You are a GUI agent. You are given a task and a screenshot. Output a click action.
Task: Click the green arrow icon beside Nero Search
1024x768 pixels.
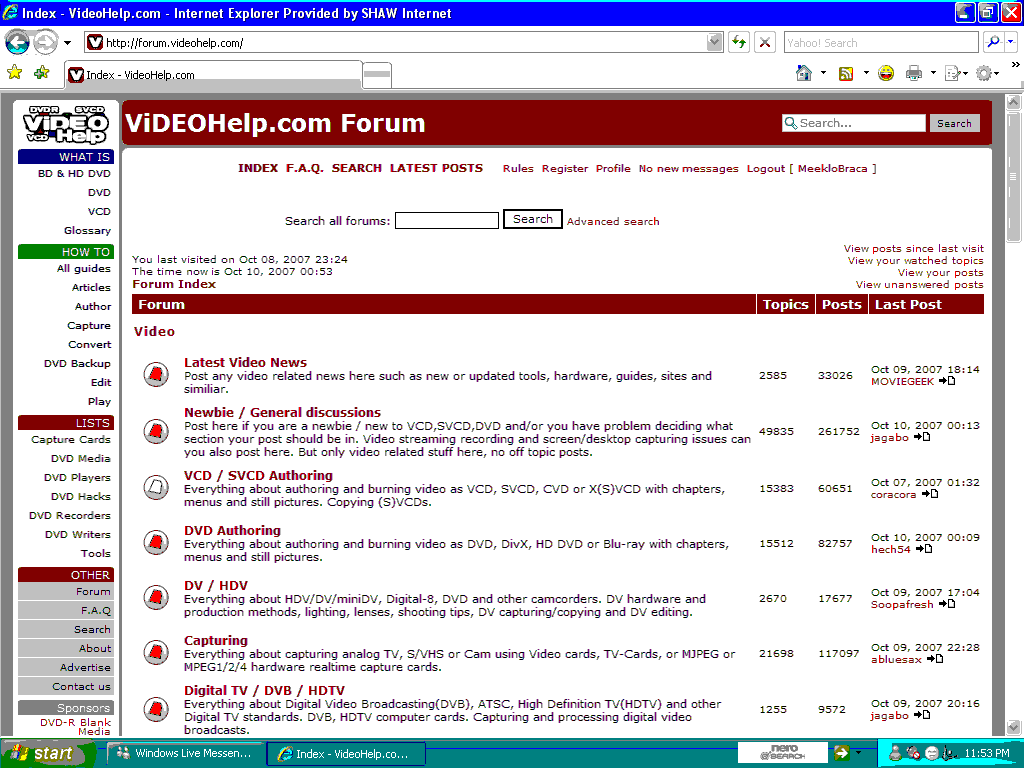click(841, 752)
